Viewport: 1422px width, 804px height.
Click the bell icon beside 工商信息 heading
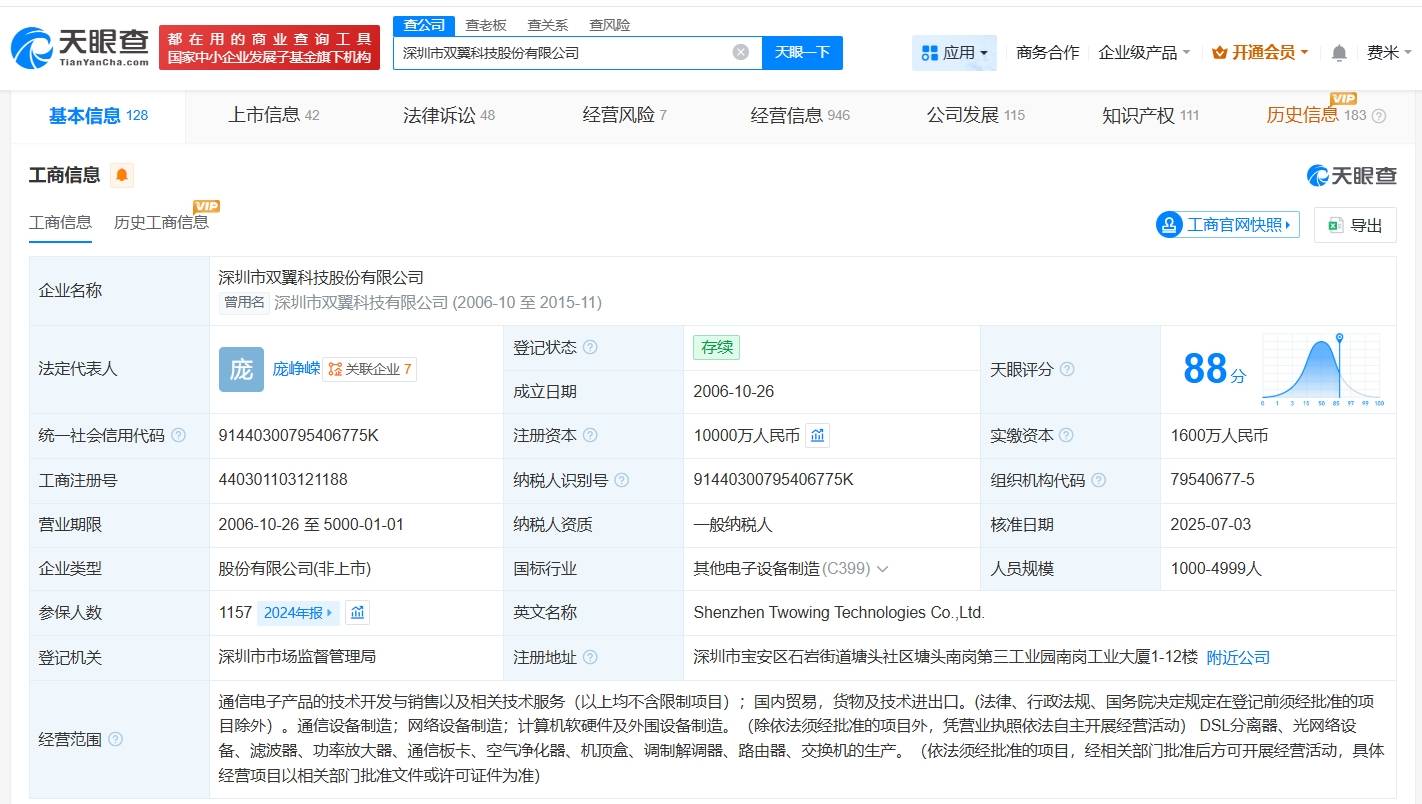coord(120,174)
